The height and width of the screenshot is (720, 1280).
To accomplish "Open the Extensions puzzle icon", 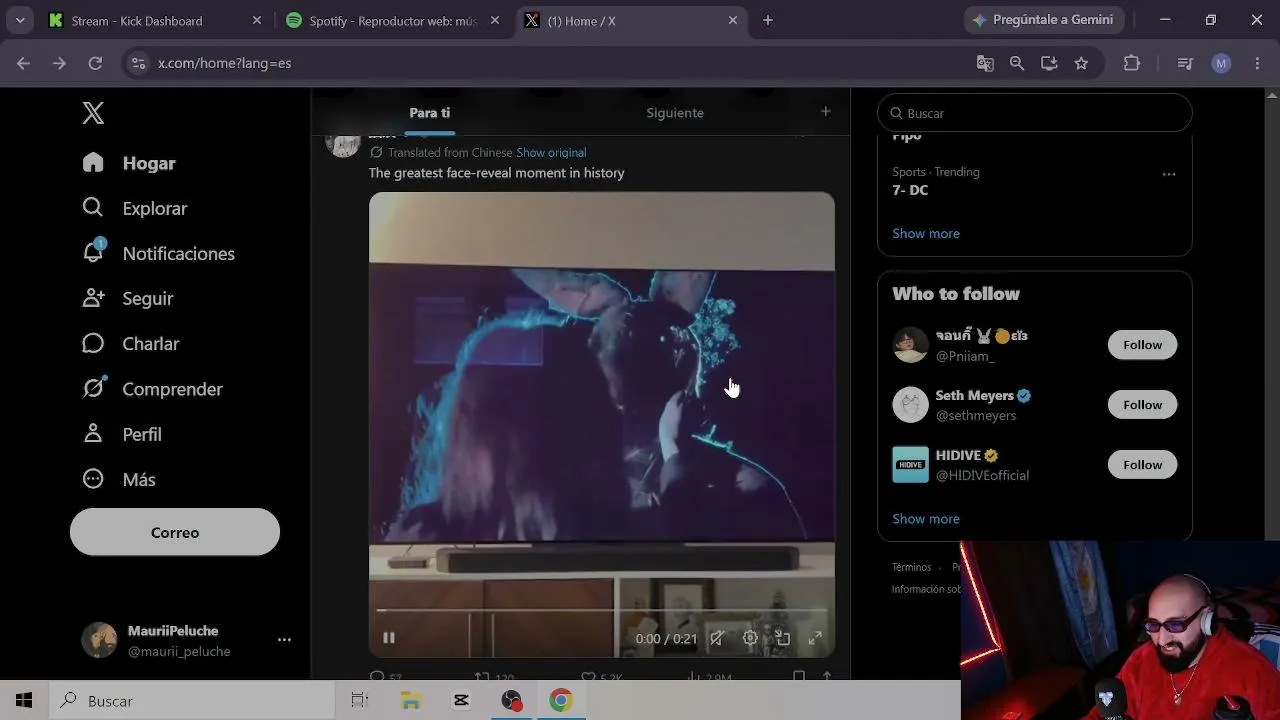I will coord(1132,63).
